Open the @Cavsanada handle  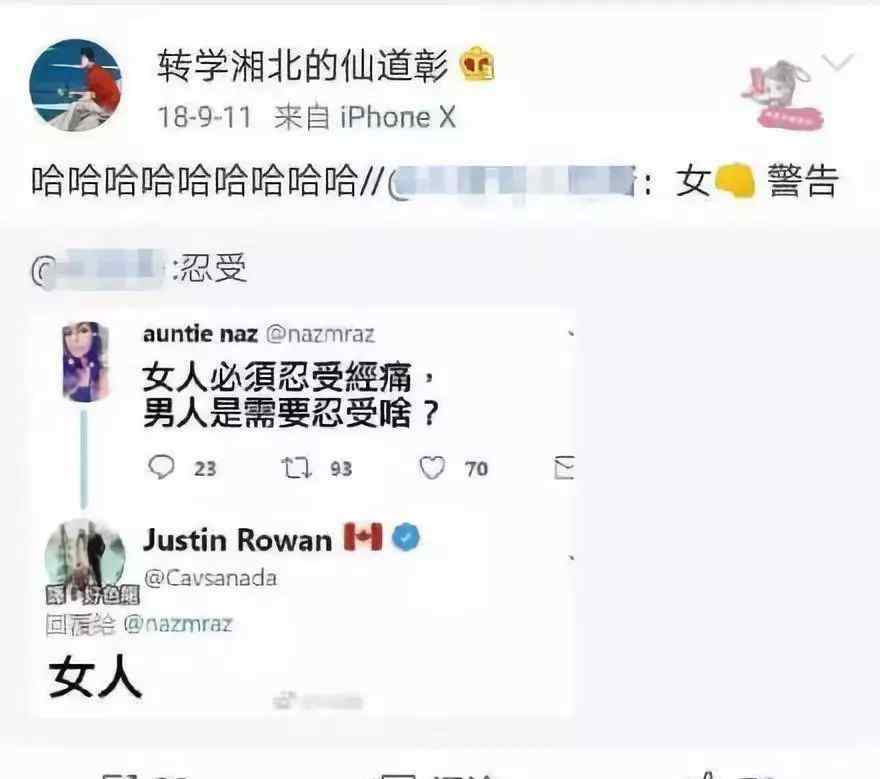(210, 578)
